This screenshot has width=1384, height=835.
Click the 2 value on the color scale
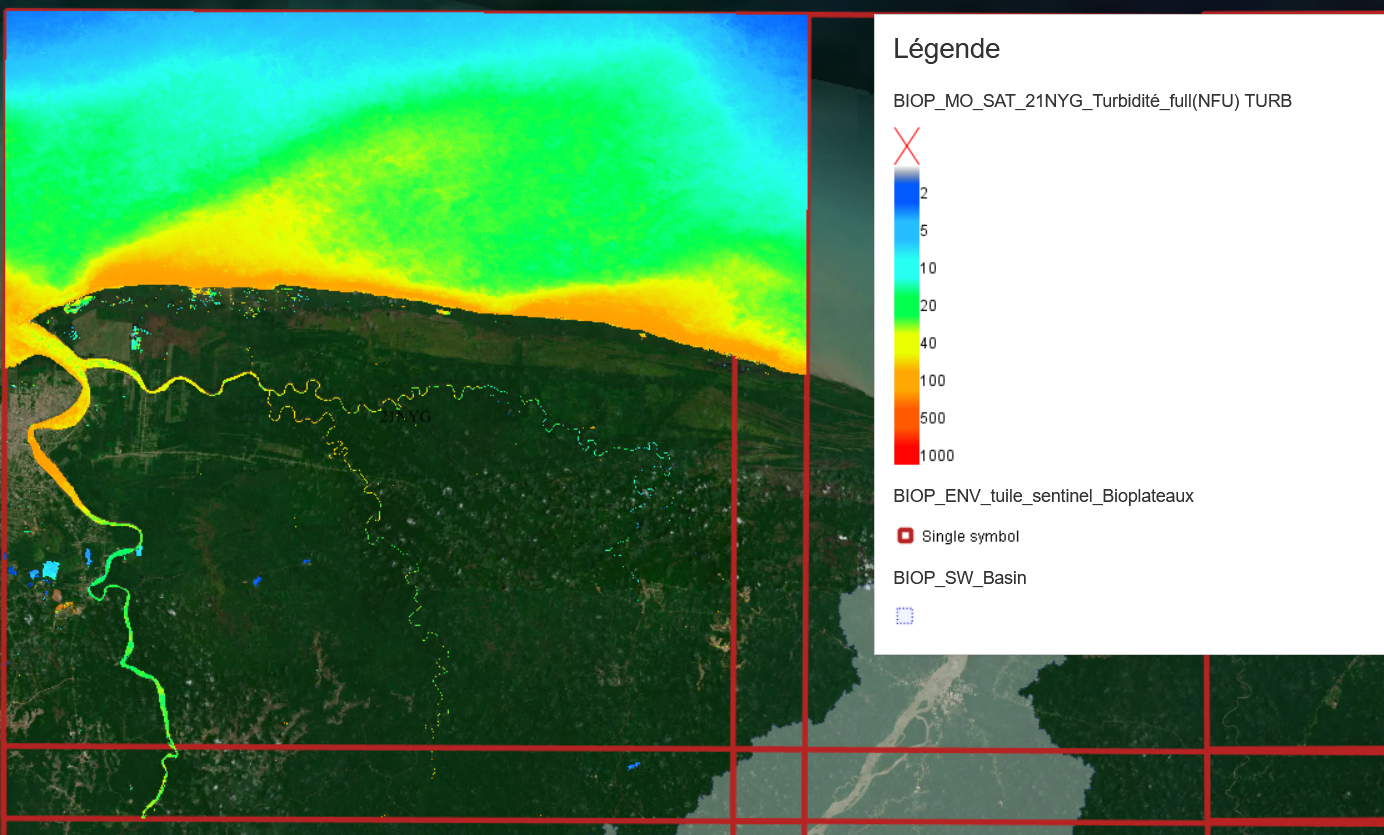point(924,193)
